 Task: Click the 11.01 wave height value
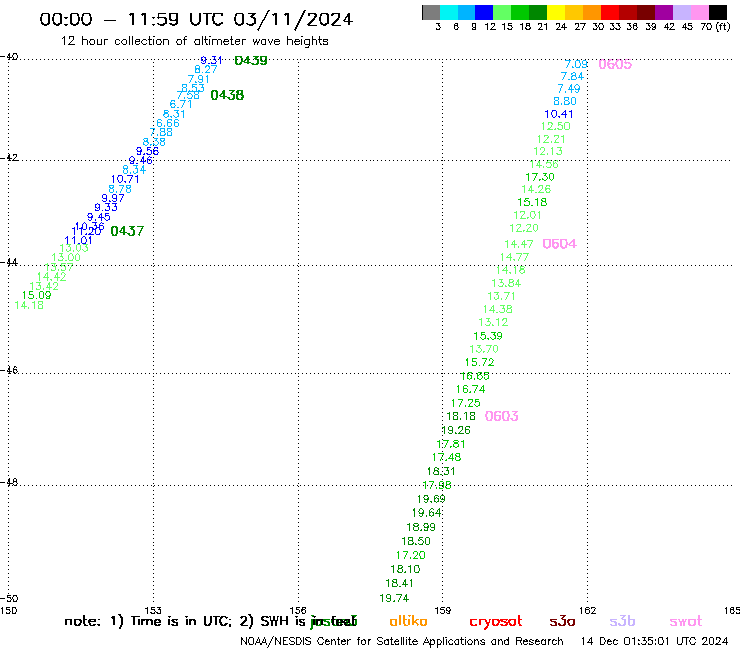tap(78, 240)
